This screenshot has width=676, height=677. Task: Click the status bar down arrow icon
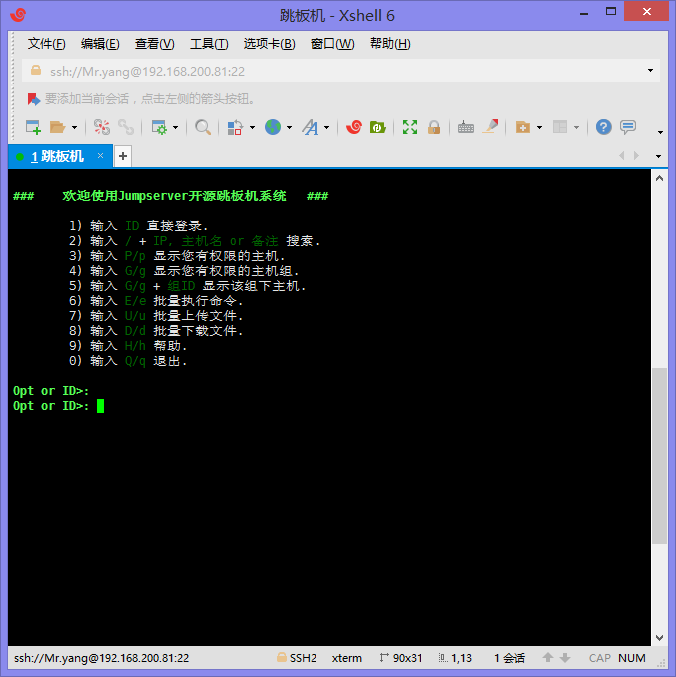point(565,658)
